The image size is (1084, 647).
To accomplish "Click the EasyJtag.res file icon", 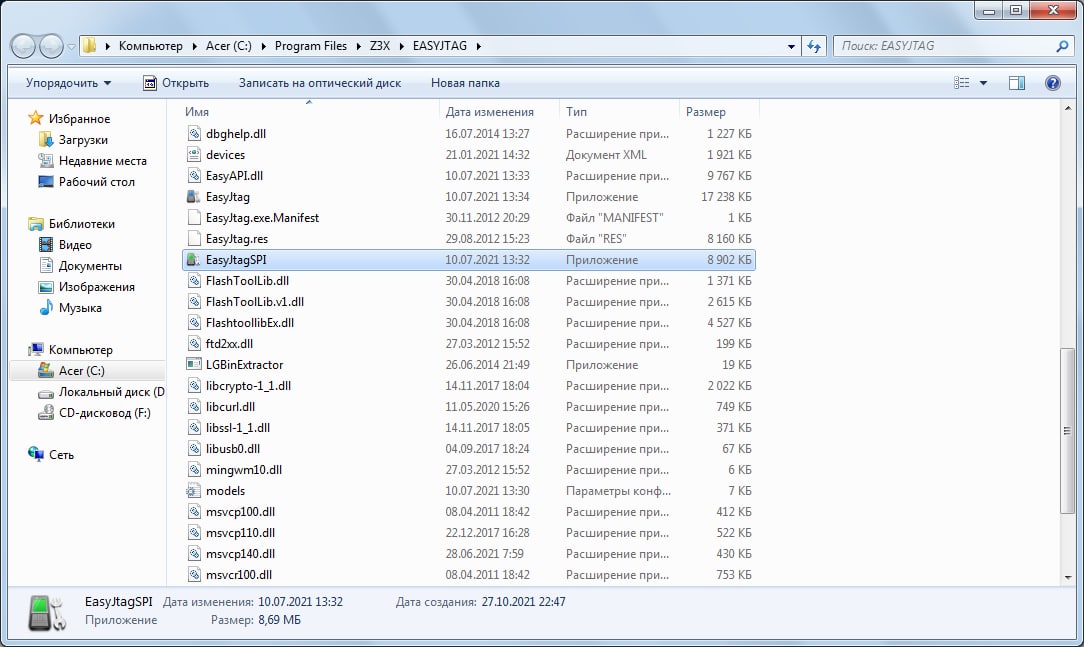I will click(x=194, y=239).
